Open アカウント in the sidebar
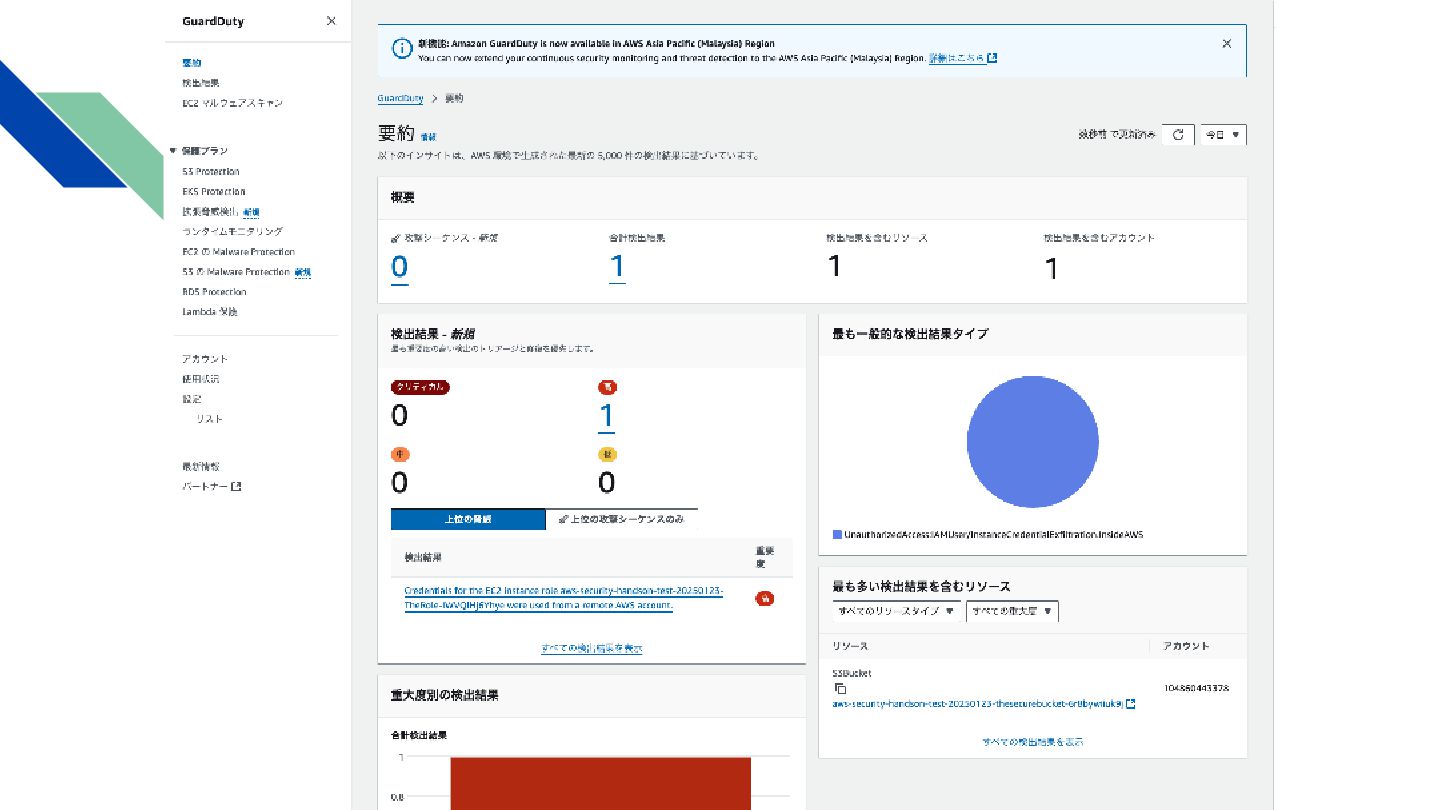Screen dimensions: 1440x810 [x=205, y=358]
